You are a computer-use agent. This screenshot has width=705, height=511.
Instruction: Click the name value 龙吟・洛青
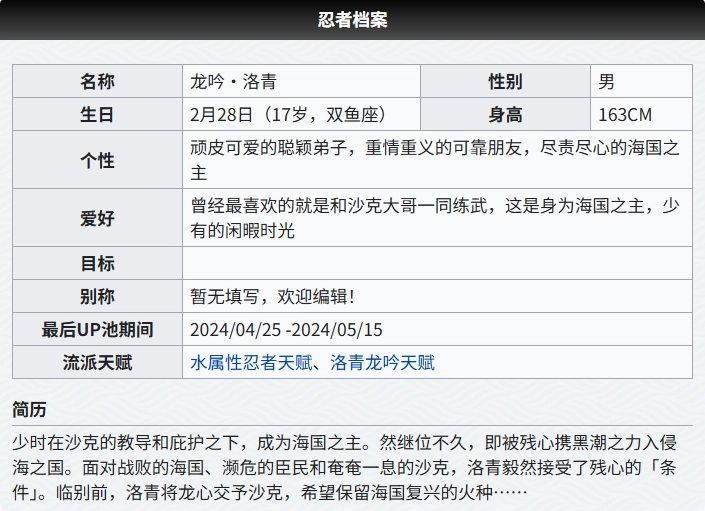234,82
